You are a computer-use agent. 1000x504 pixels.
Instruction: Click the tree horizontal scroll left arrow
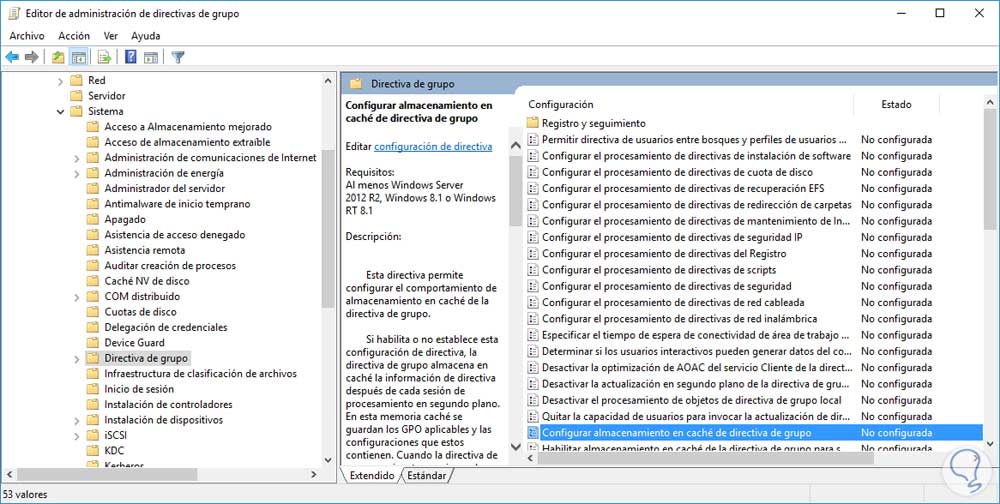pyautogui.click(x=10, y=475)
